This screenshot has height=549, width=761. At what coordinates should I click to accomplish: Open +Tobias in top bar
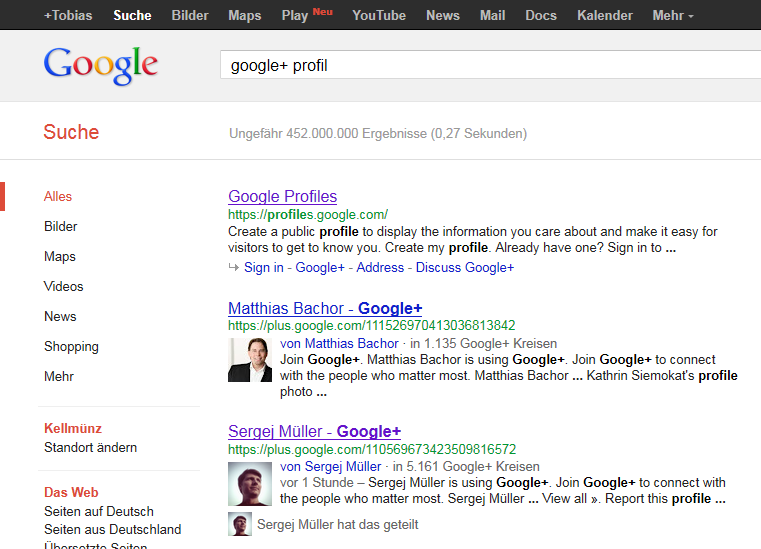pos(68,16)
